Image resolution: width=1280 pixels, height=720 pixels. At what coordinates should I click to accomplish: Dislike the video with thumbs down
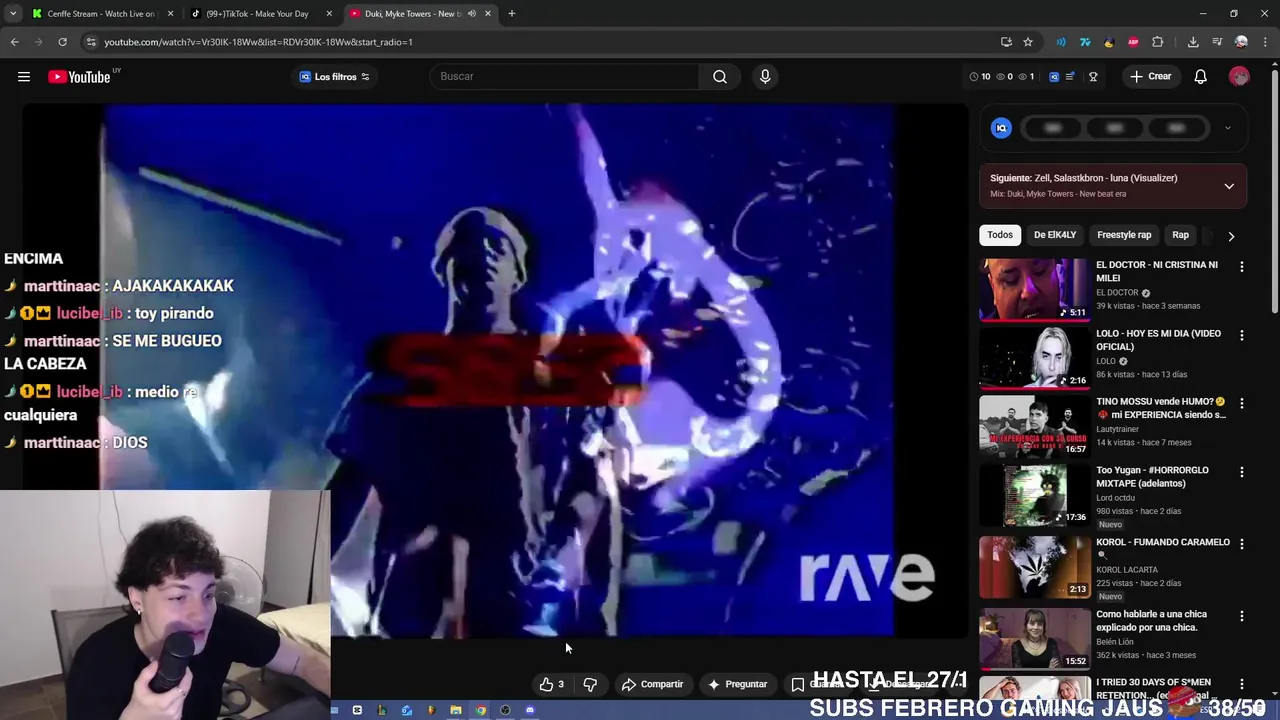coord(590,685)
